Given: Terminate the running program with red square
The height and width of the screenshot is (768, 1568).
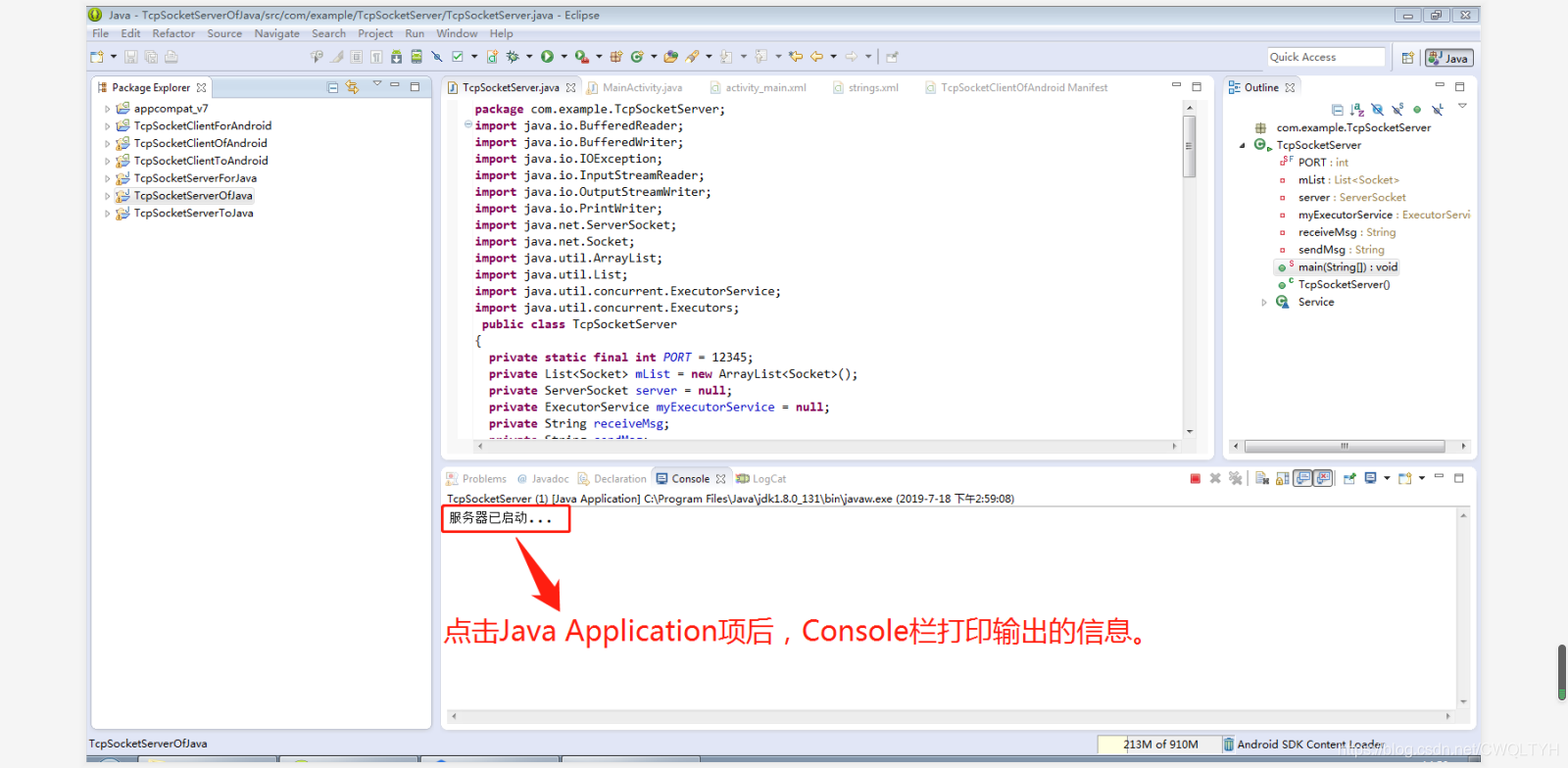Looking at the screenshot, I should [x=1196, y=478].
